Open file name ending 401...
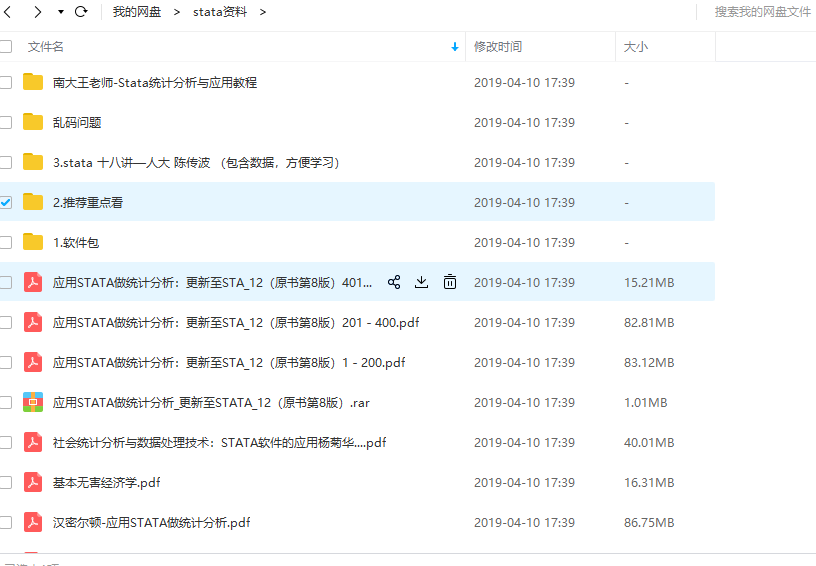The image size is (816, 566). [x=212, y=283]
